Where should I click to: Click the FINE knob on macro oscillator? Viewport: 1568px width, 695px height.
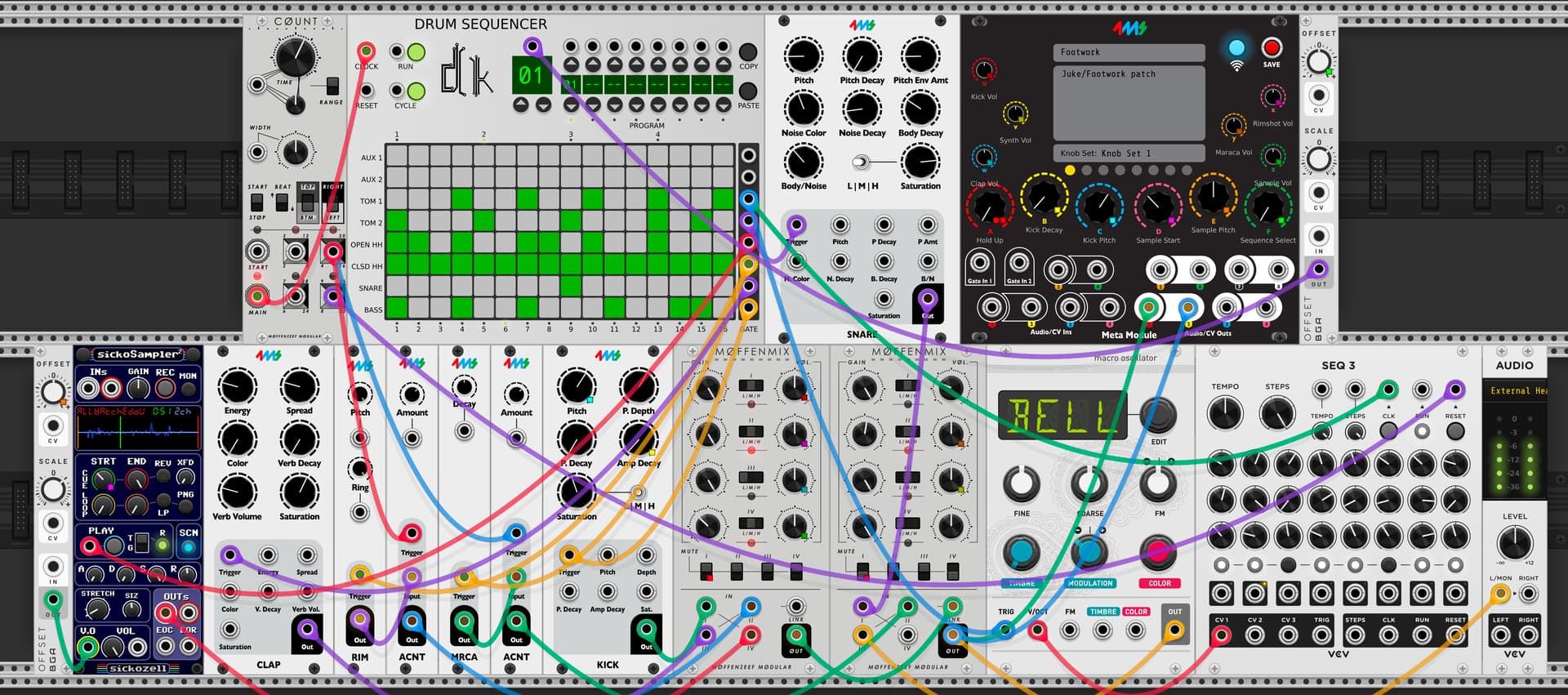click(1022, 484)
